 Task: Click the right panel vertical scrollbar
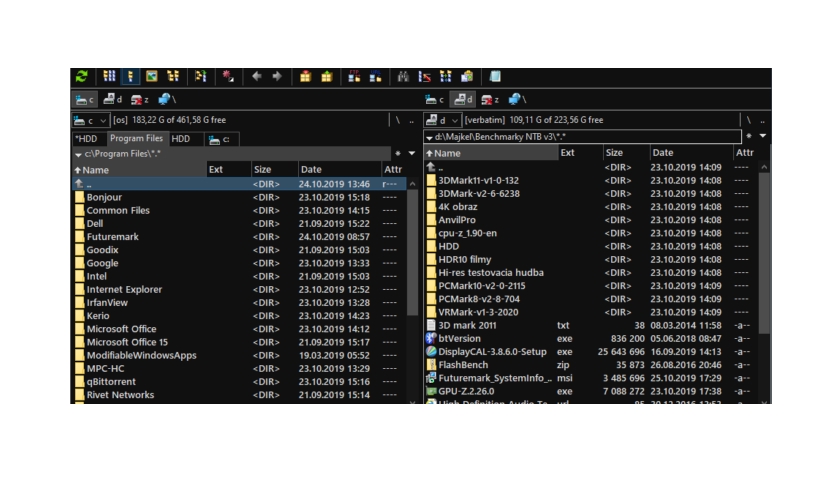(764, 252)
